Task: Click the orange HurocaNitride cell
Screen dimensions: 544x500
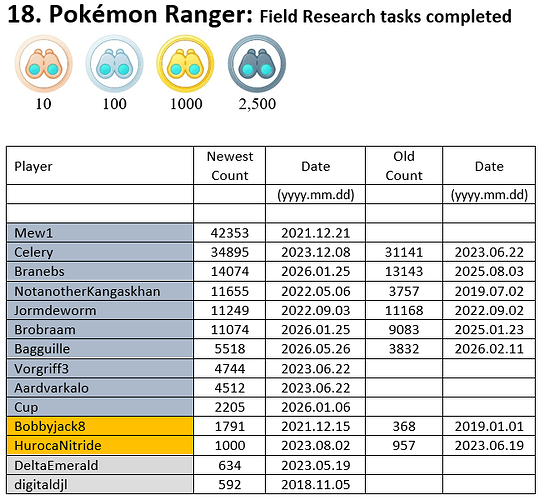Action: click(100, 446)
